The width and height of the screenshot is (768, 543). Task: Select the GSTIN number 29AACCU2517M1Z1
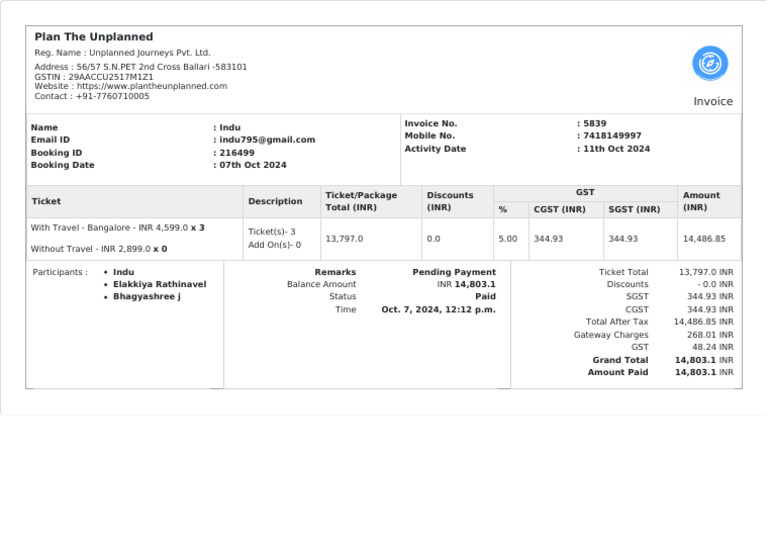(x=111, y=77)
